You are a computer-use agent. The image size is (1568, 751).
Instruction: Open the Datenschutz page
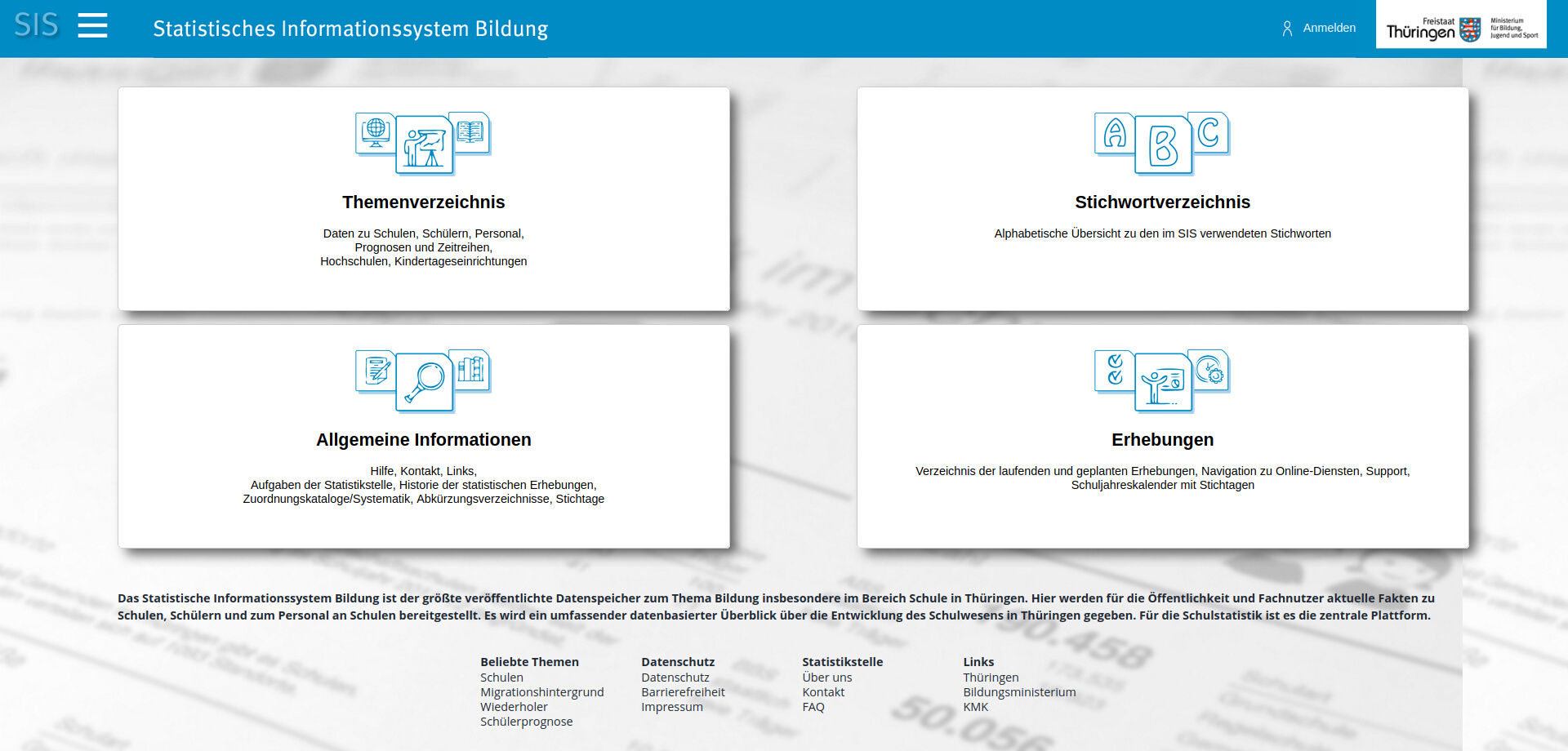coord(675,677)
